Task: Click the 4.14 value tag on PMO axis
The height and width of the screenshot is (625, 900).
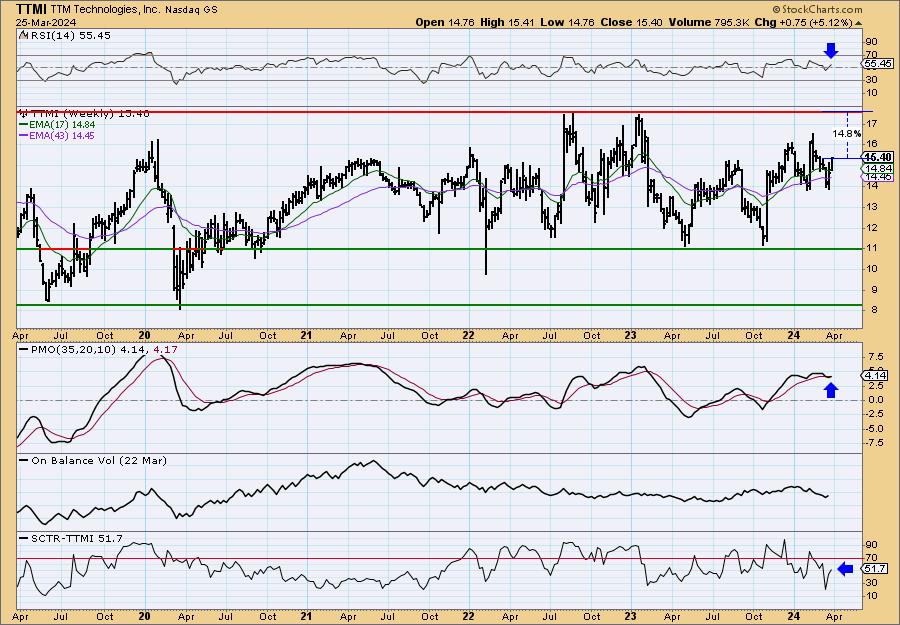Action: tap(875, 375)
